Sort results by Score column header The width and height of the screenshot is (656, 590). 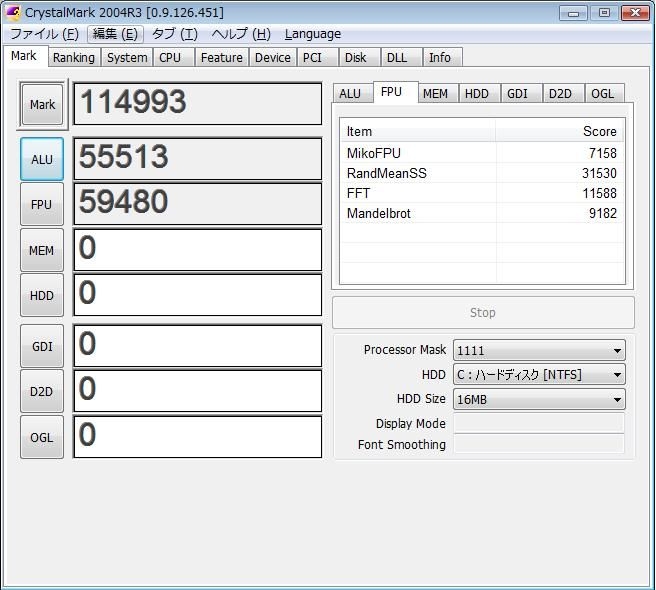[x=560, y=132]
